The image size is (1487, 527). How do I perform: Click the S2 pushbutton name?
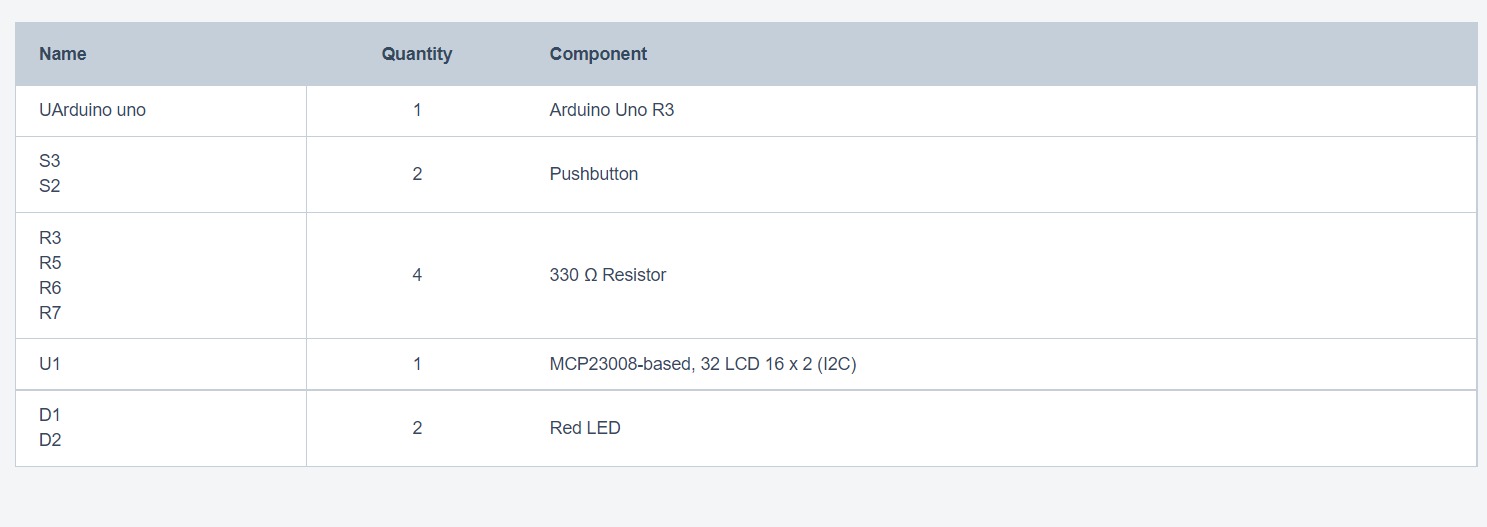point(50,186)
